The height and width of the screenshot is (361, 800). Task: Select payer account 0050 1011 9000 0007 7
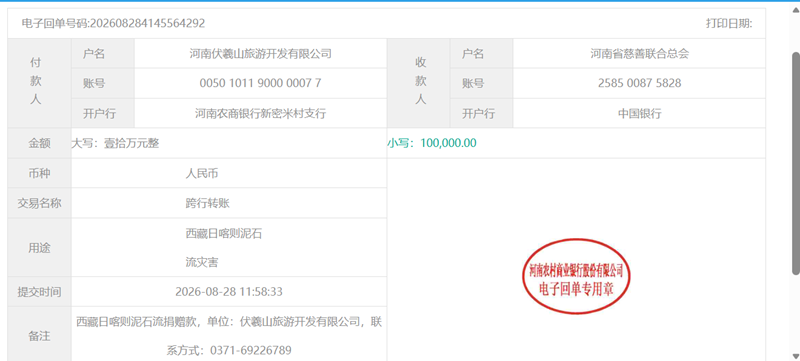(x=260, y=83)
